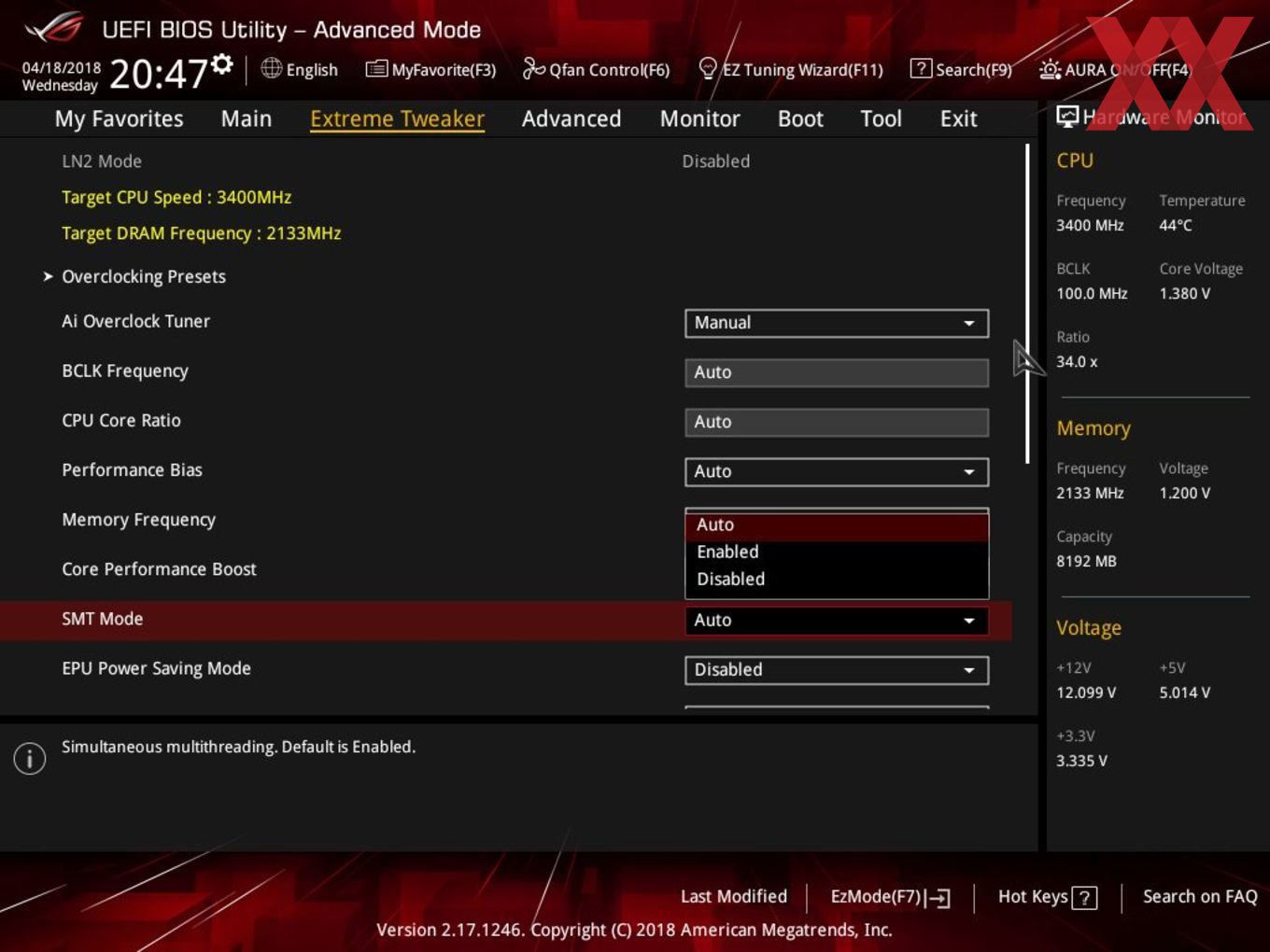Viewport: 1270px width, 952px height.
Task: Click Search on FAQ link
Action: pos(1200,897)
